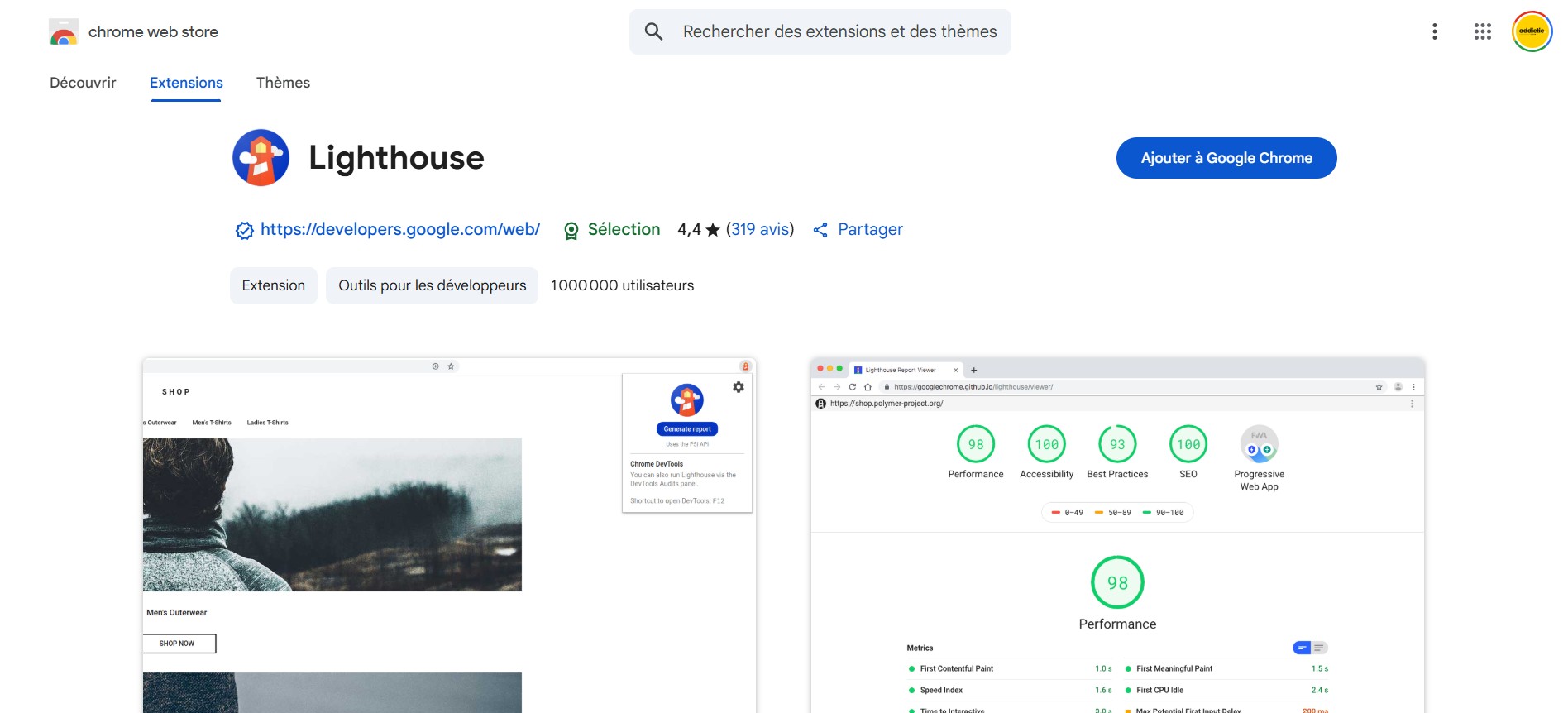Image resolution: width=1568 pixels, height=713 pixels.
Task: Click the Chrome Web Store logo icon
Action: tap(64, 31)
